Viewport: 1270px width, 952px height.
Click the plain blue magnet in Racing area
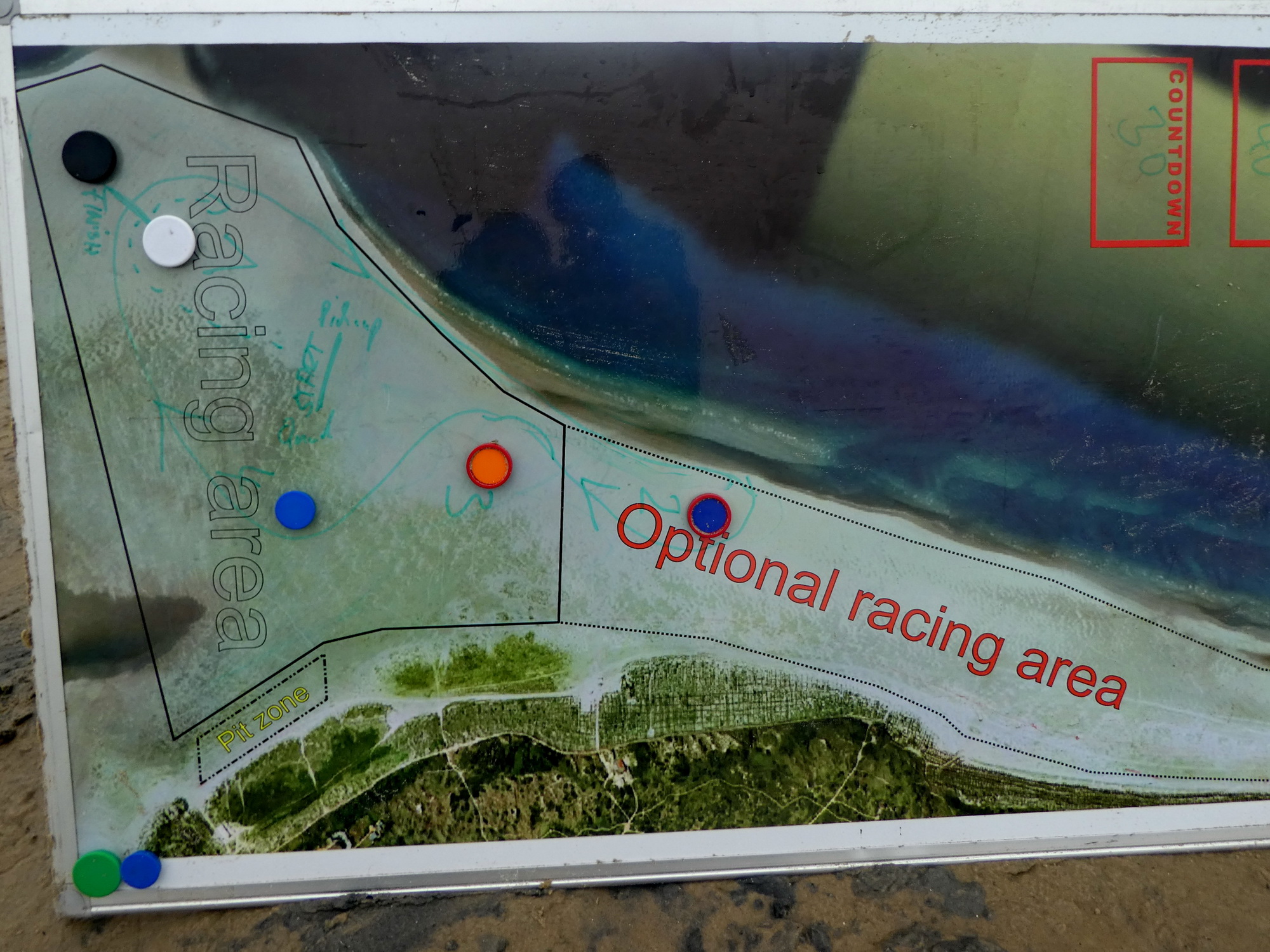(x=295, y=510)
